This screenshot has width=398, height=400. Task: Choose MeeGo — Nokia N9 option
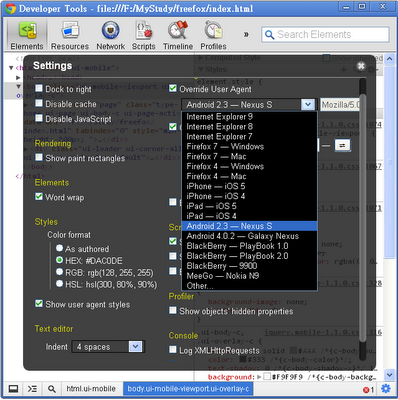click(x=249, y=276)
